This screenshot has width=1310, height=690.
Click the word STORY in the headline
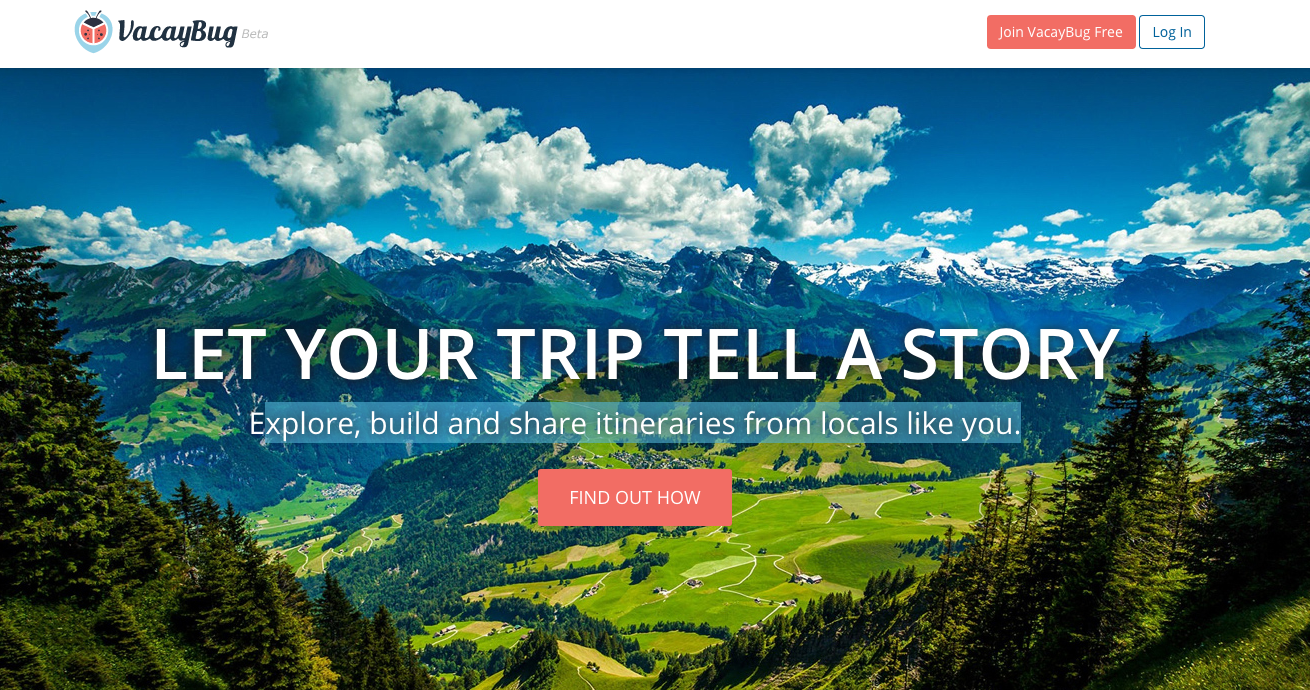1010,353
